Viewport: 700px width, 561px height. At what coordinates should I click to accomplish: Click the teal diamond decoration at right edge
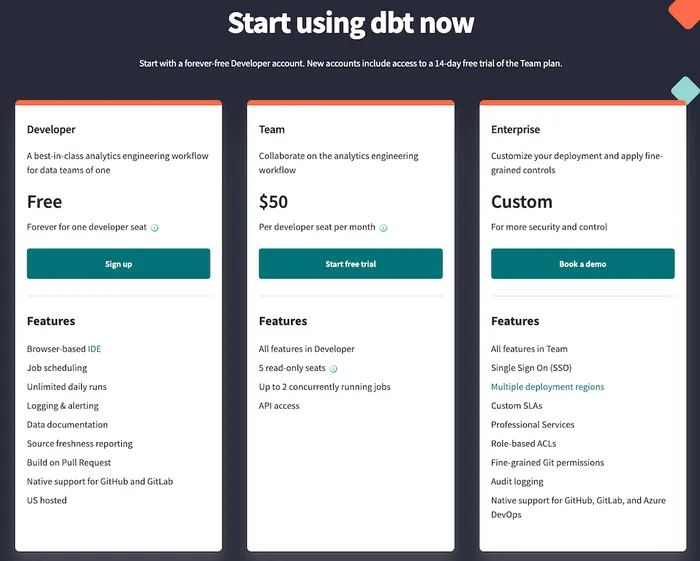pyautogui.click(x=685, y=90)
